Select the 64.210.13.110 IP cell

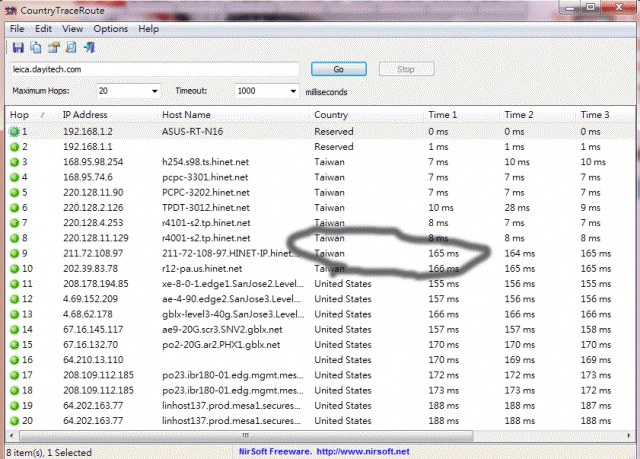pyautogui.click(x=93, y=360)
